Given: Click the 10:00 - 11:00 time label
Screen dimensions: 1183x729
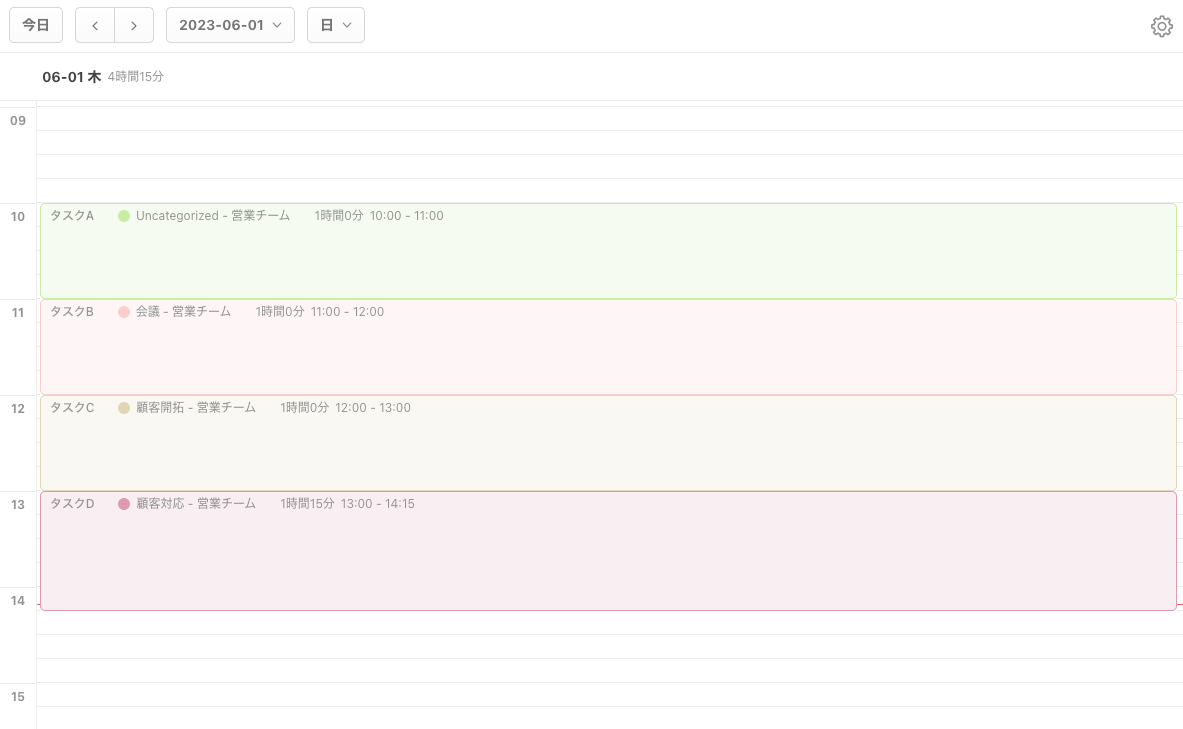Looking at the screenshot, I should click(x=406, y=216).
